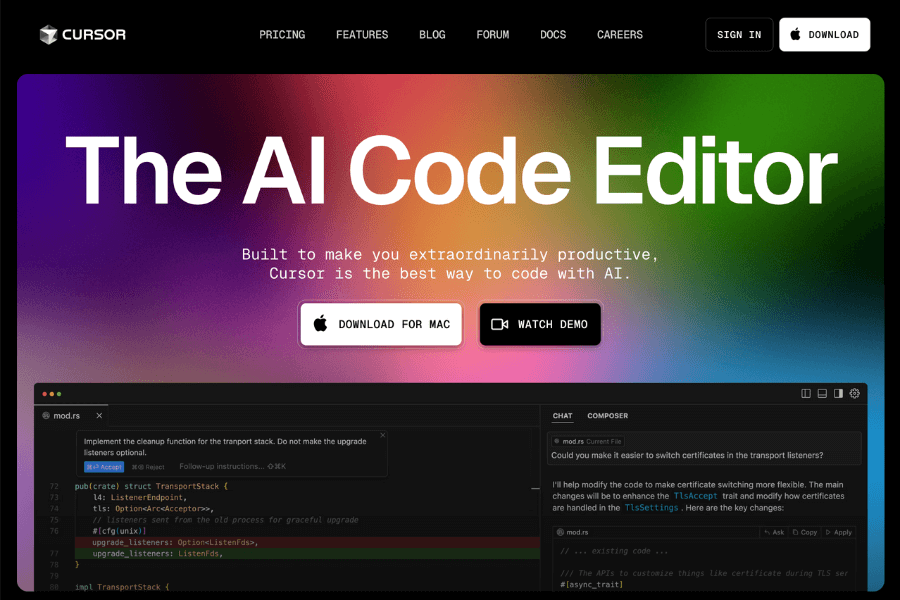Click the Watch Demo button

pyautogui.click(x=540, y=324)
